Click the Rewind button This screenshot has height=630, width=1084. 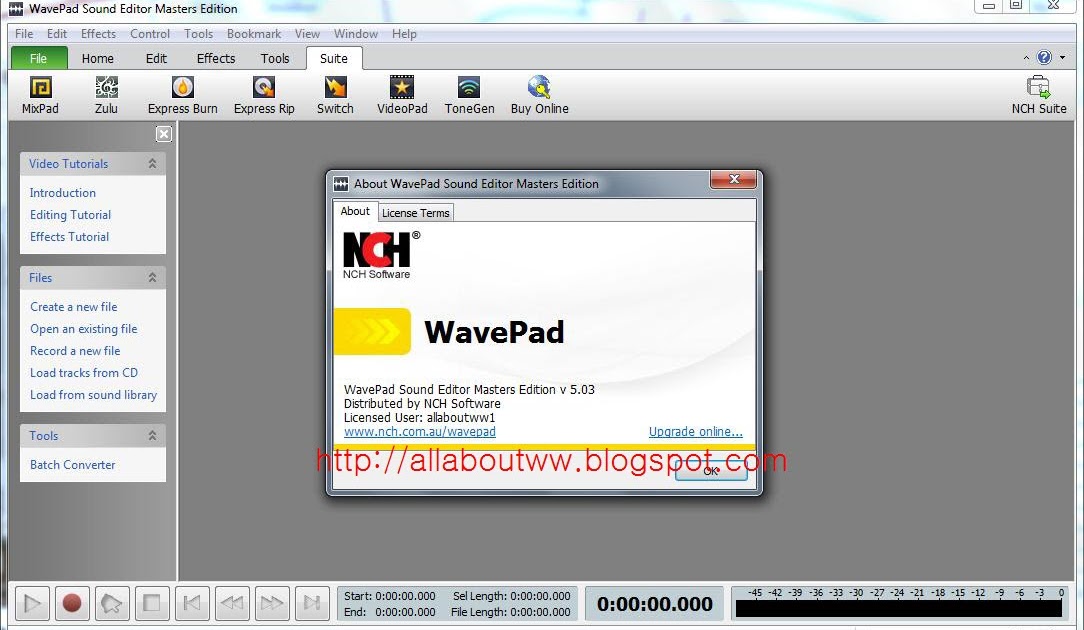232,604
